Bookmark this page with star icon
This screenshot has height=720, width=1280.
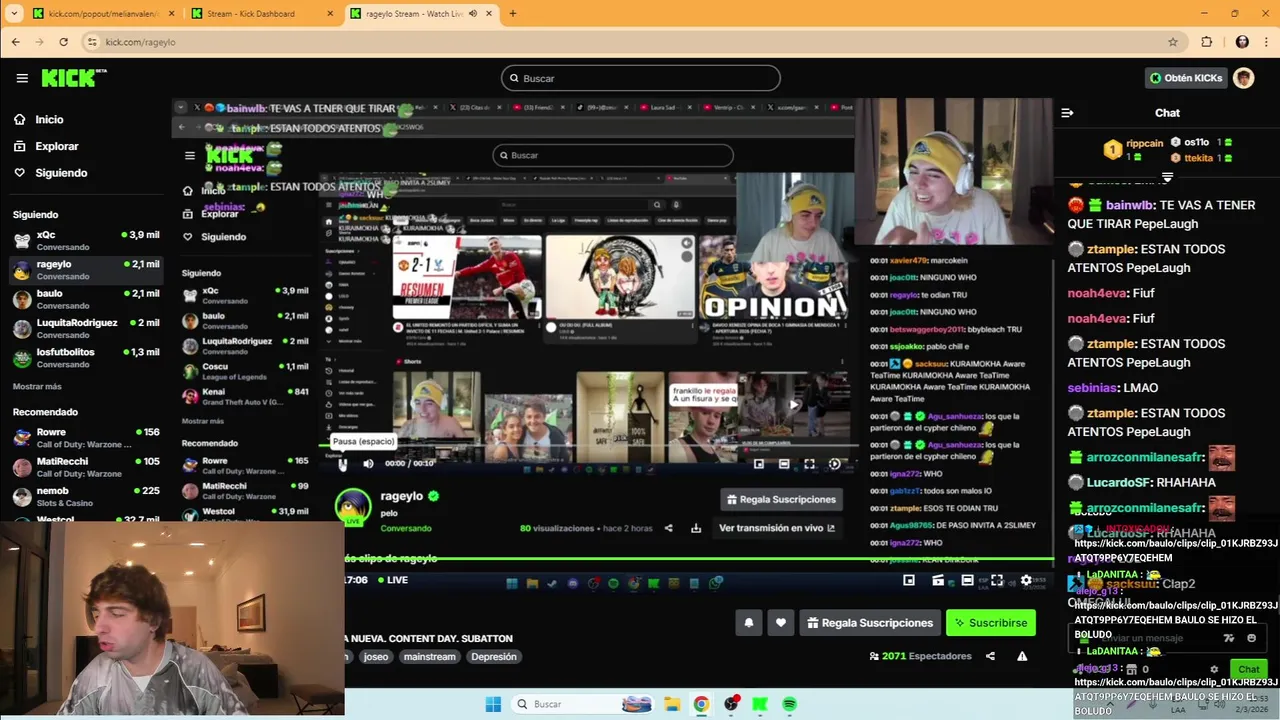click(1173, 42)
